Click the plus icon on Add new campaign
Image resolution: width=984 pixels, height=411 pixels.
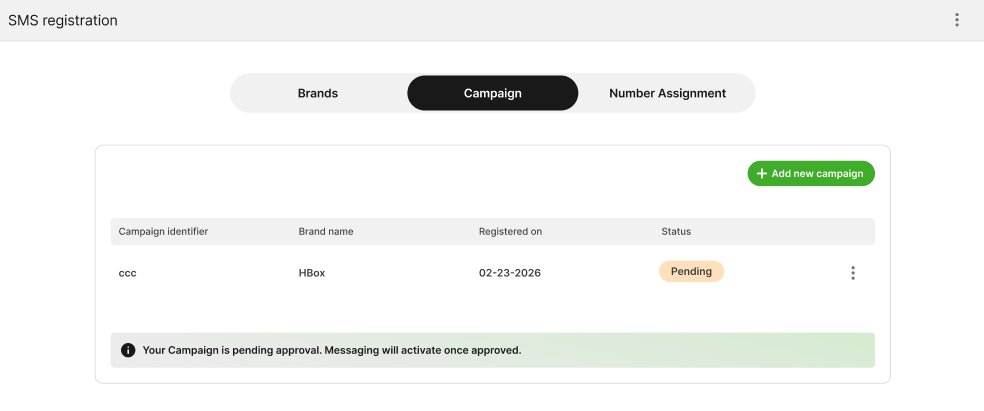click(x=762, y=174)
